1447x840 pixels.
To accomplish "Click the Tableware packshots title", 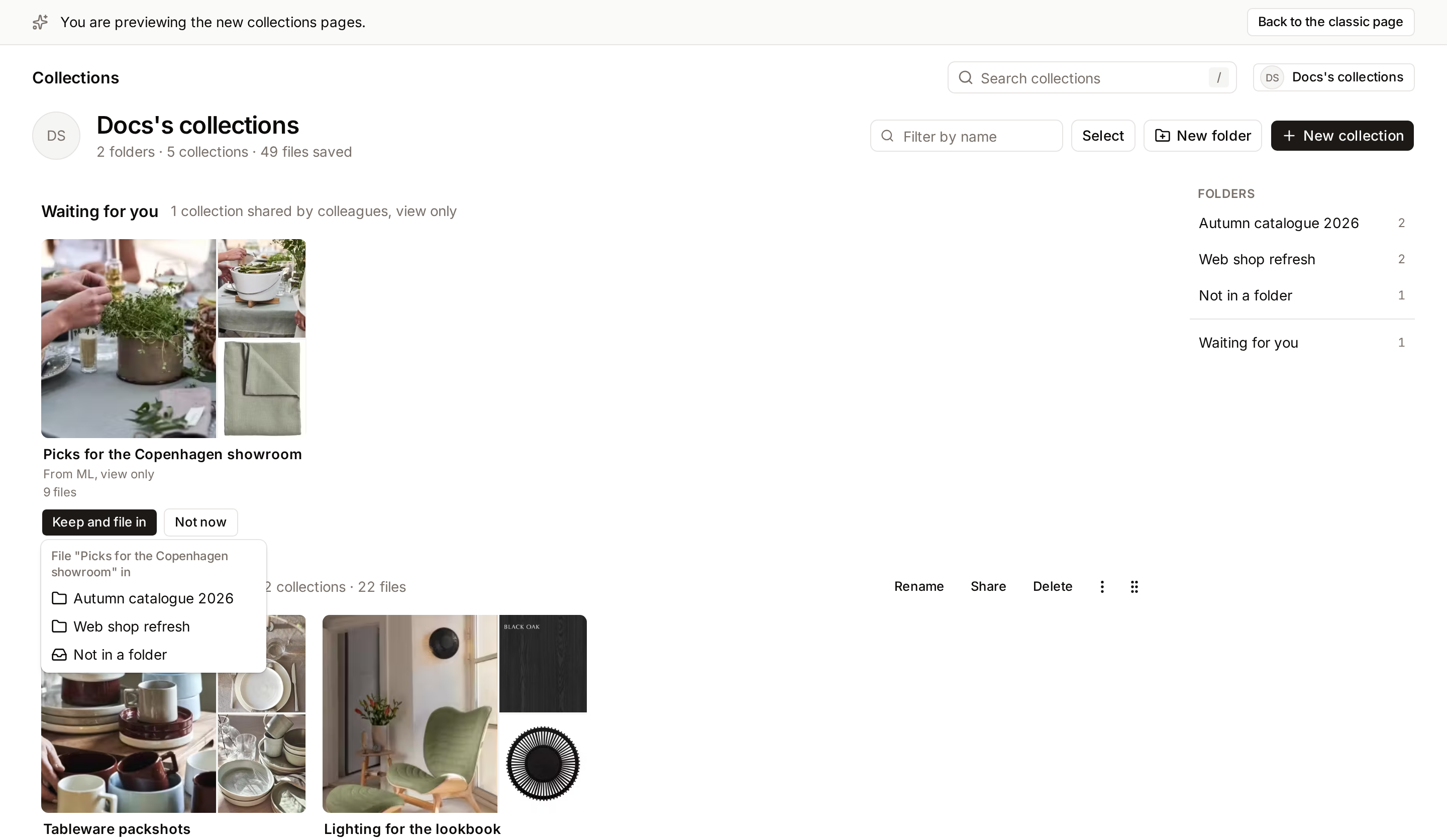I will (x=117, y=829).
